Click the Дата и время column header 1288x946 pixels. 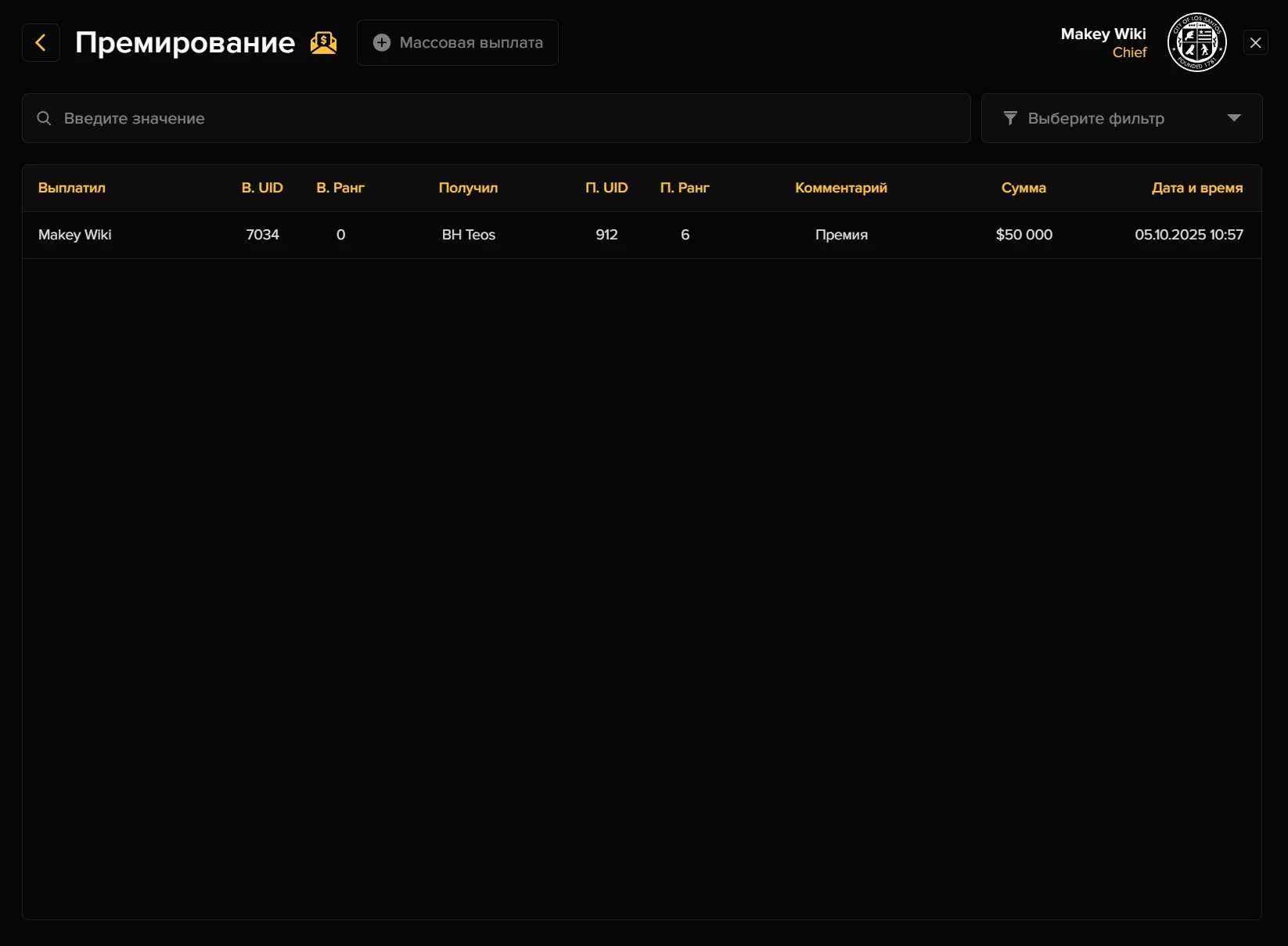(1196, 188)
